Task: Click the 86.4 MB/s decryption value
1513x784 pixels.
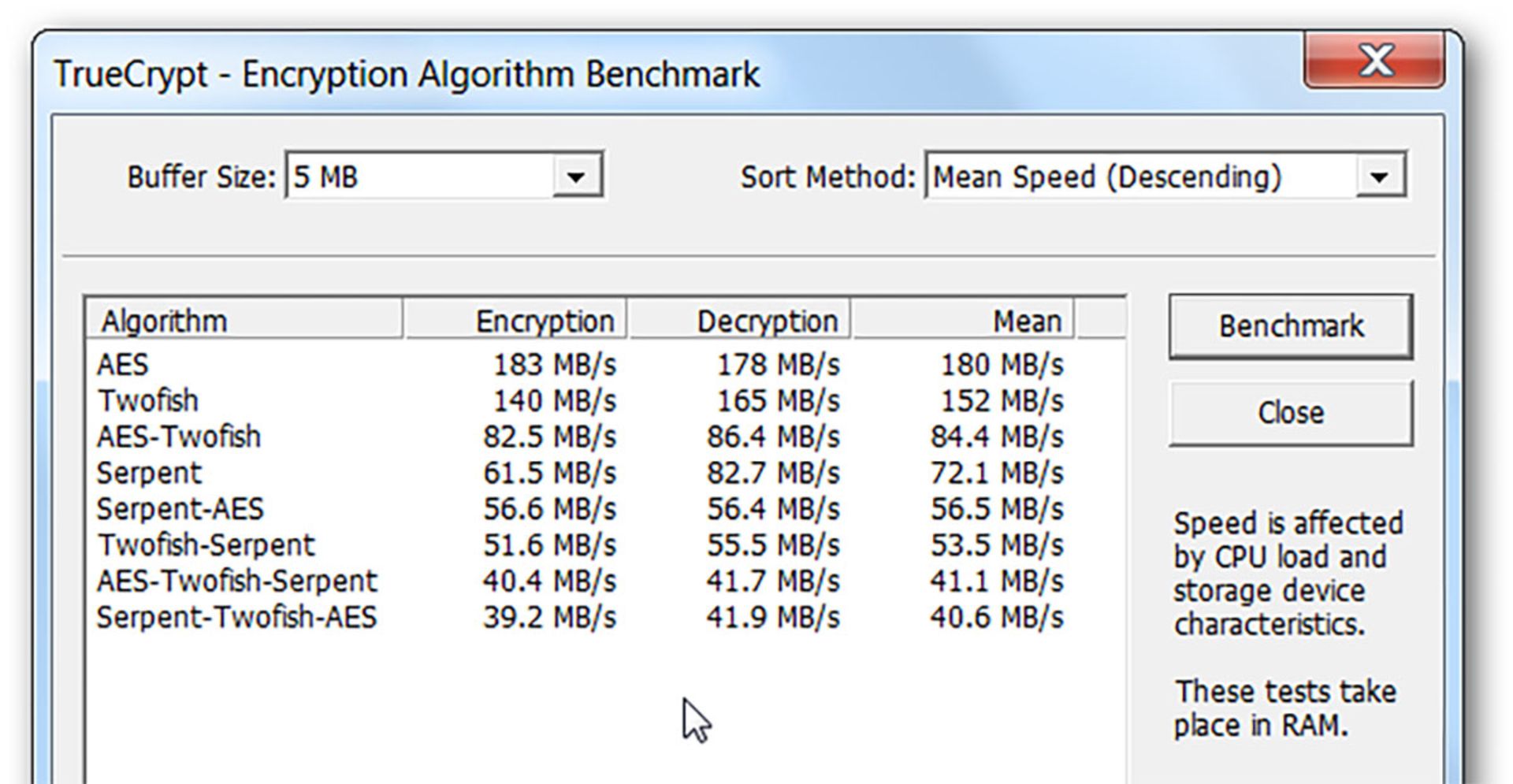Action: [x=774, y=437]
